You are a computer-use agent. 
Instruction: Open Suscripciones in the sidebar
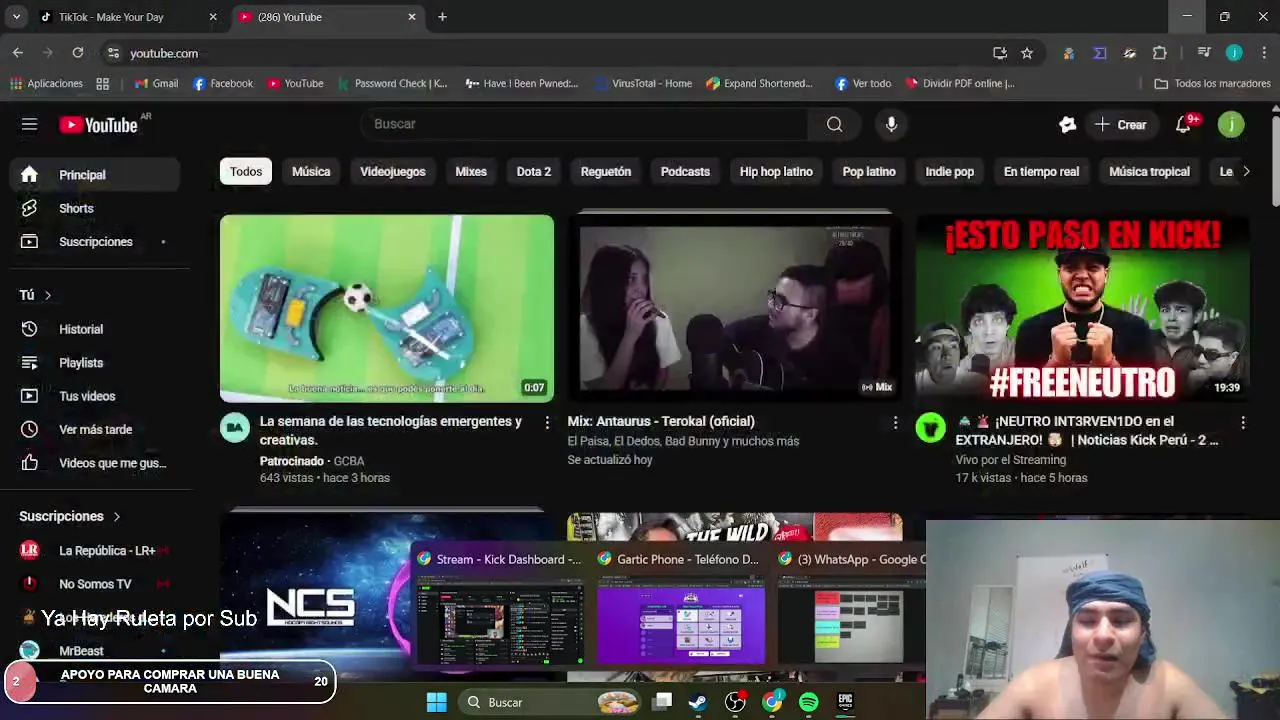[96, 242]
